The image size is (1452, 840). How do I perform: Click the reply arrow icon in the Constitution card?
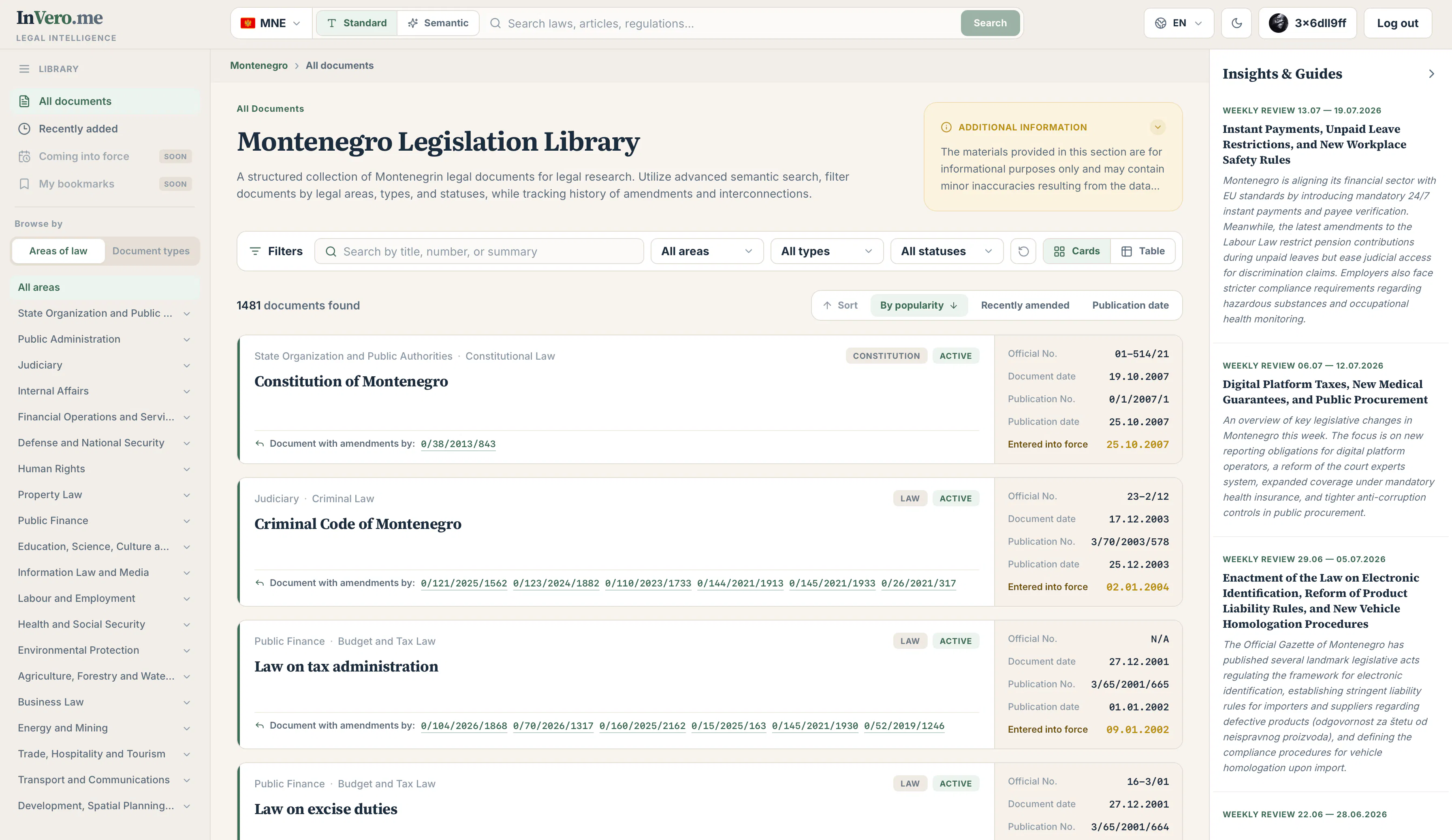[x=260, y=443]
